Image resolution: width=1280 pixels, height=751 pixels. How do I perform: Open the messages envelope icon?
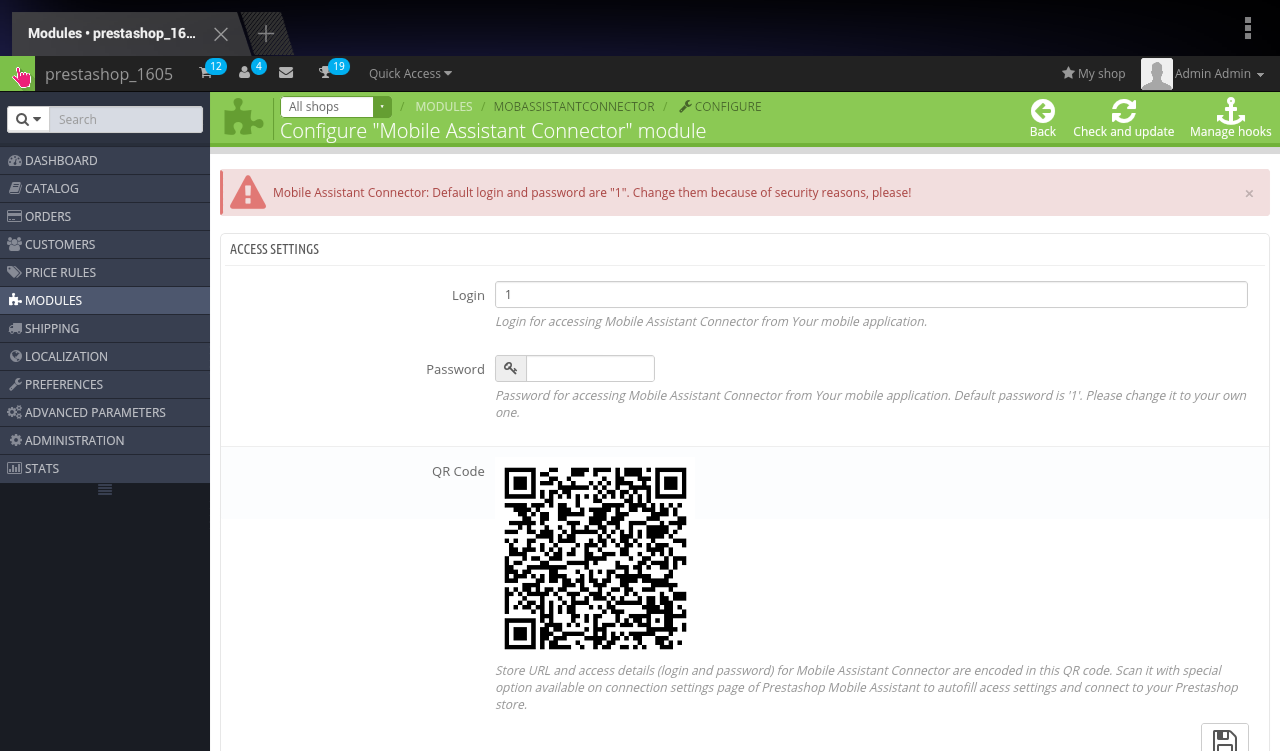[x=286, y=73]
